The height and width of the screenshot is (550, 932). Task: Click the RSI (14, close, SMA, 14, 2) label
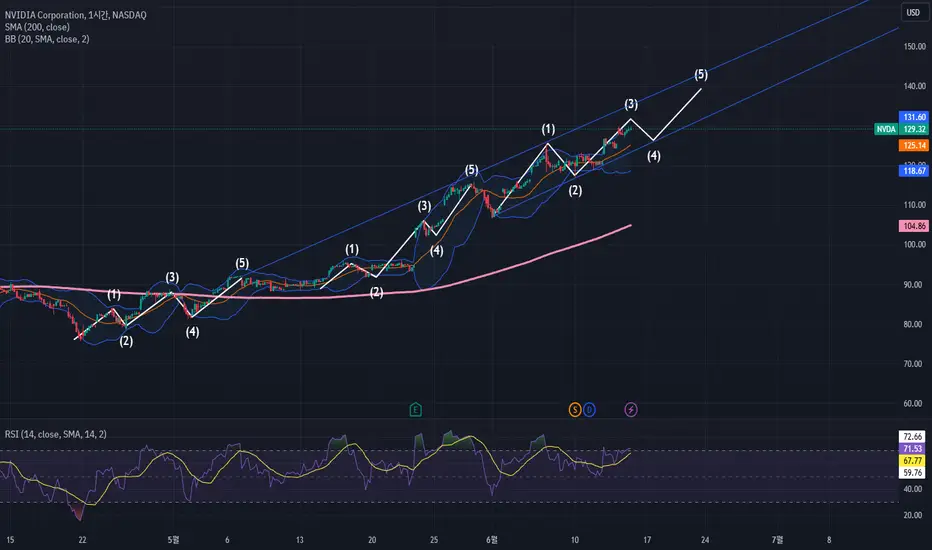click(56, 435)
